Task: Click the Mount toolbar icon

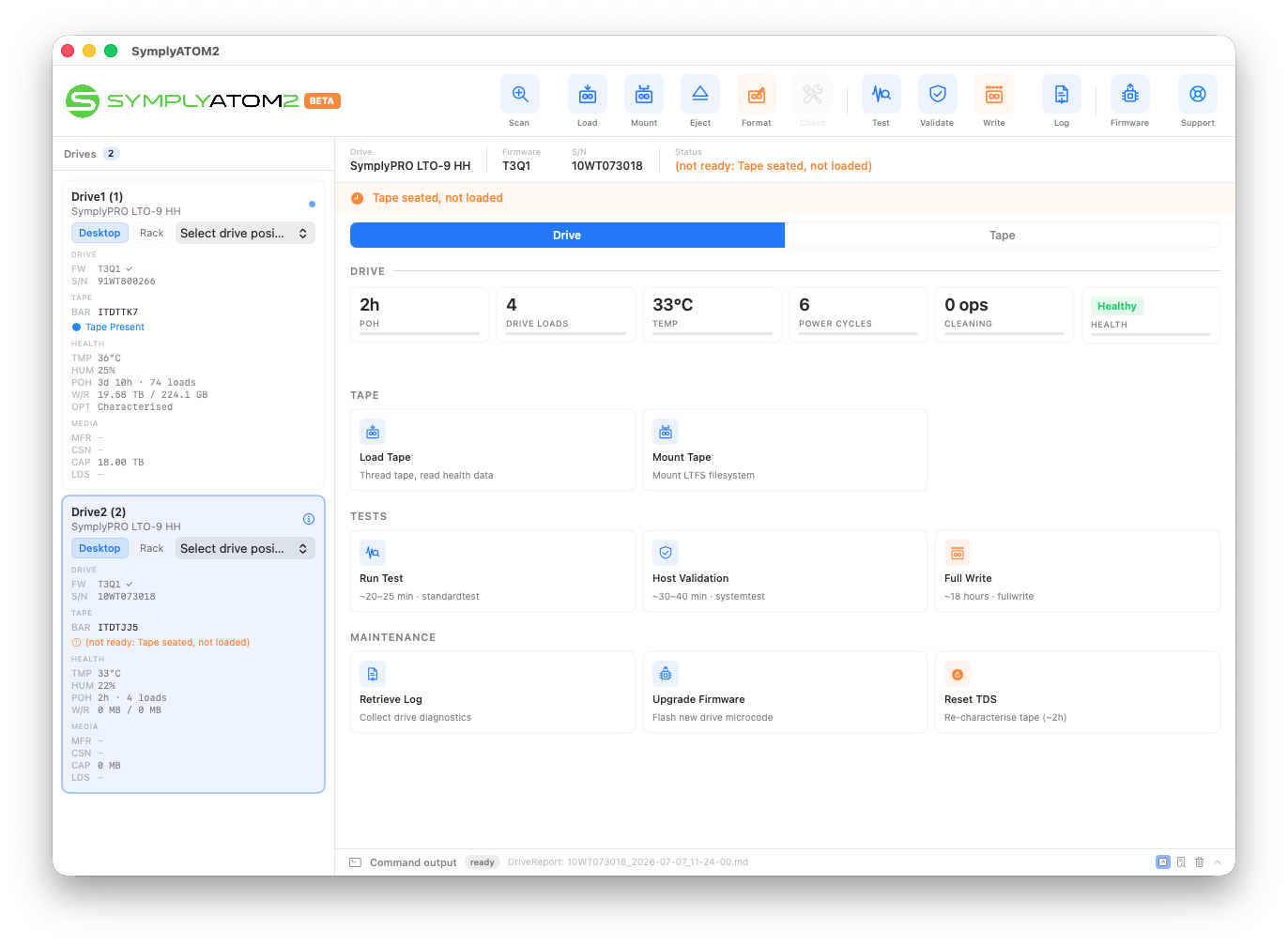Action: pos(644,94)
